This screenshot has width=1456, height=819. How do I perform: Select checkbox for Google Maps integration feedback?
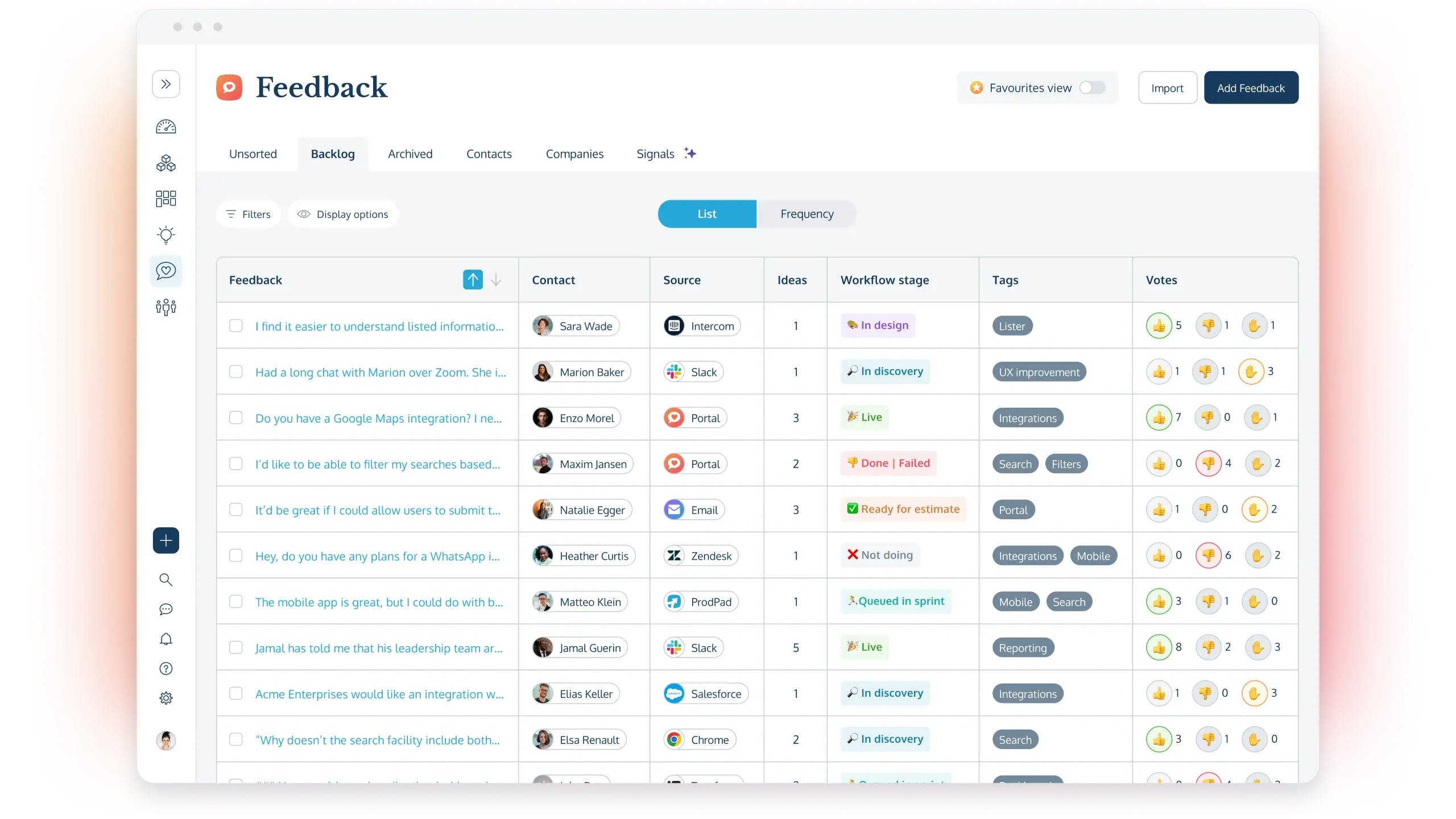235,418
